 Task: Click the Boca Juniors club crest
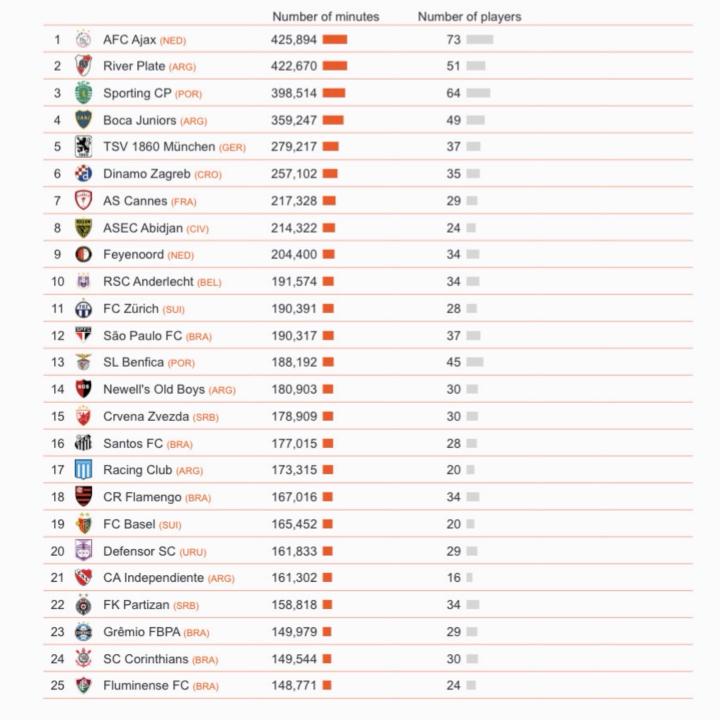pyautogui.click(x=83, y=120)
